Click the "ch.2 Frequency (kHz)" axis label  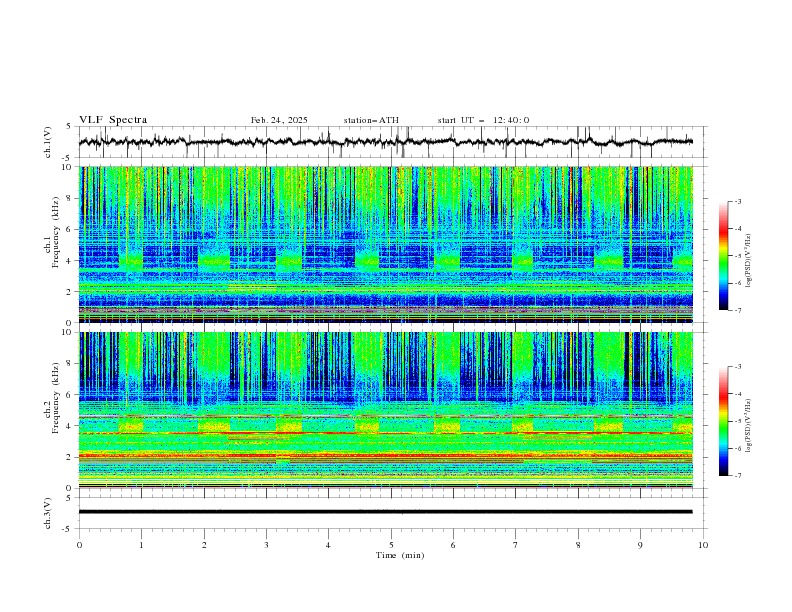52,398
